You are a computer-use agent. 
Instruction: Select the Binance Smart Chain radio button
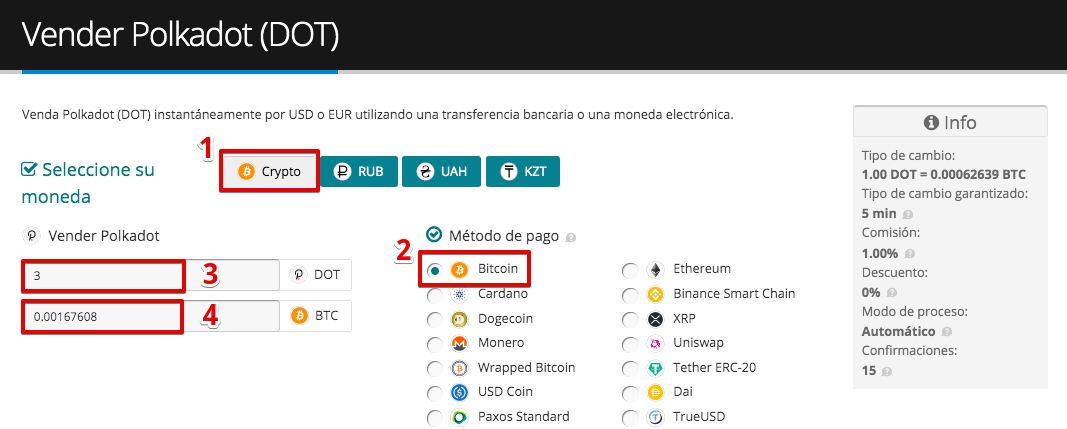630,296
